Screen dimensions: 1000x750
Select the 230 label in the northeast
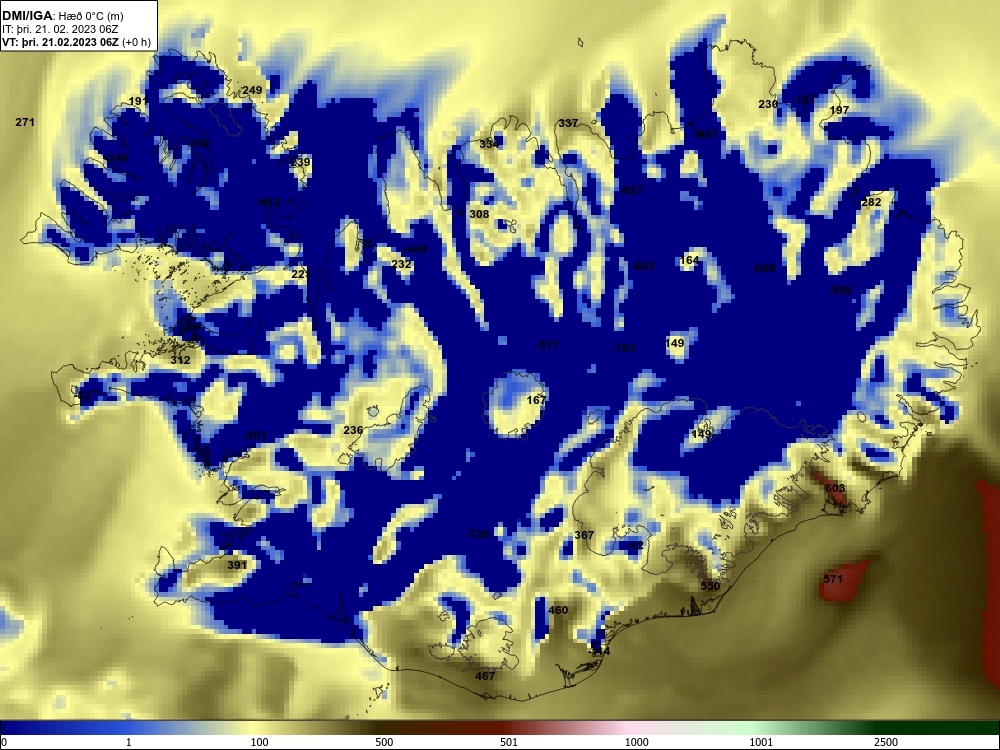pos(768,104)
